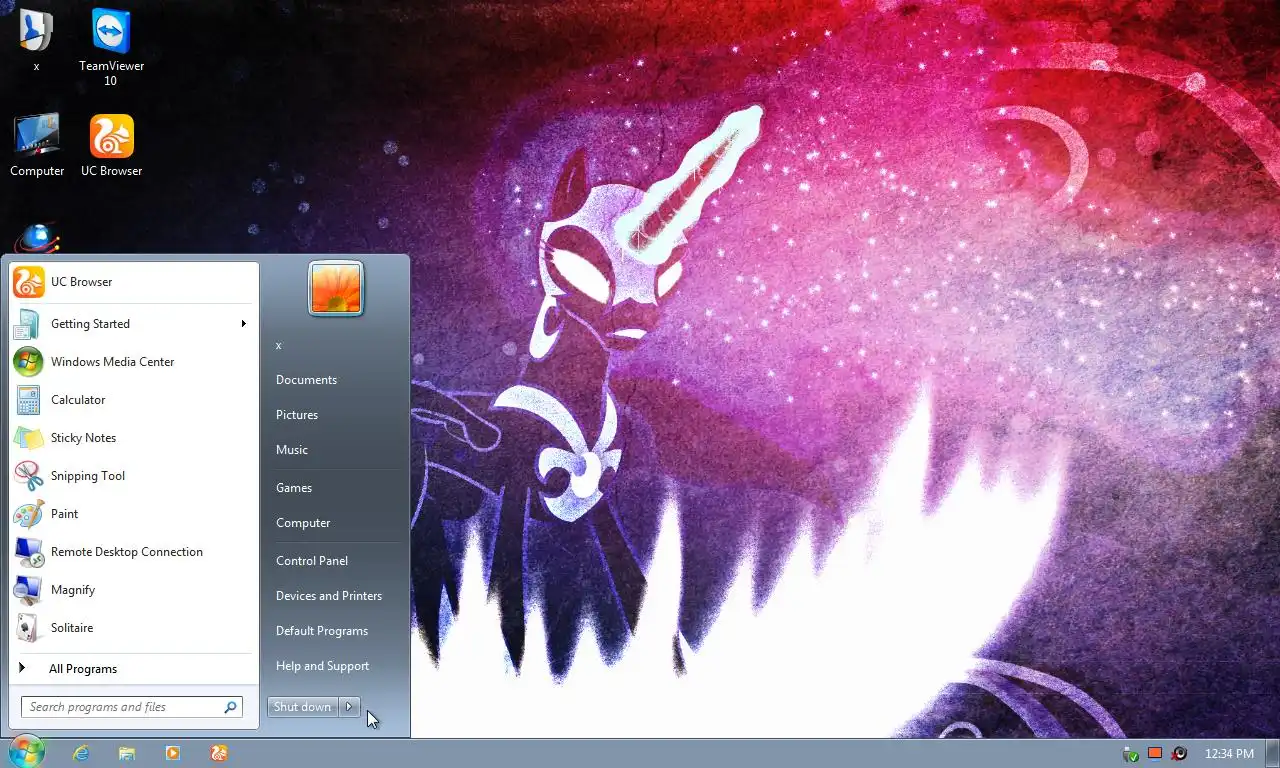Click the Show desktop button at taskbar end
The image size is (1280, 768).
click(1272, 754)
